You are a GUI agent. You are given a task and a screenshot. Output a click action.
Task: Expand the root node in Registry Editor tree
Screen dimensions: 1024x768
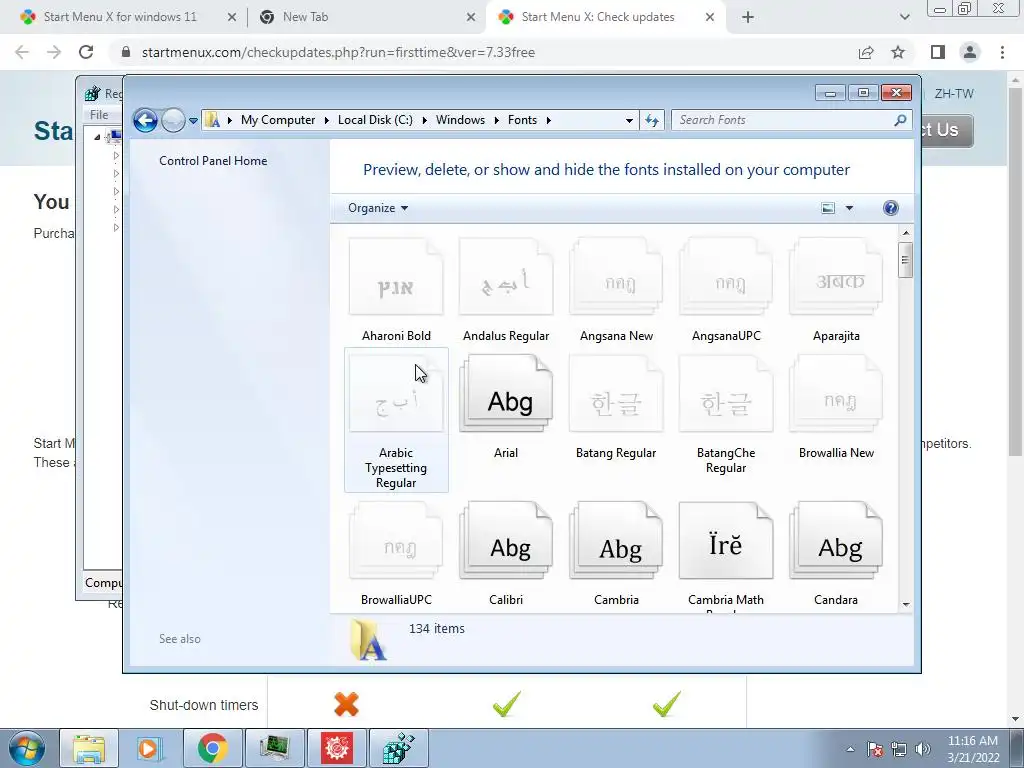point(97,137)
